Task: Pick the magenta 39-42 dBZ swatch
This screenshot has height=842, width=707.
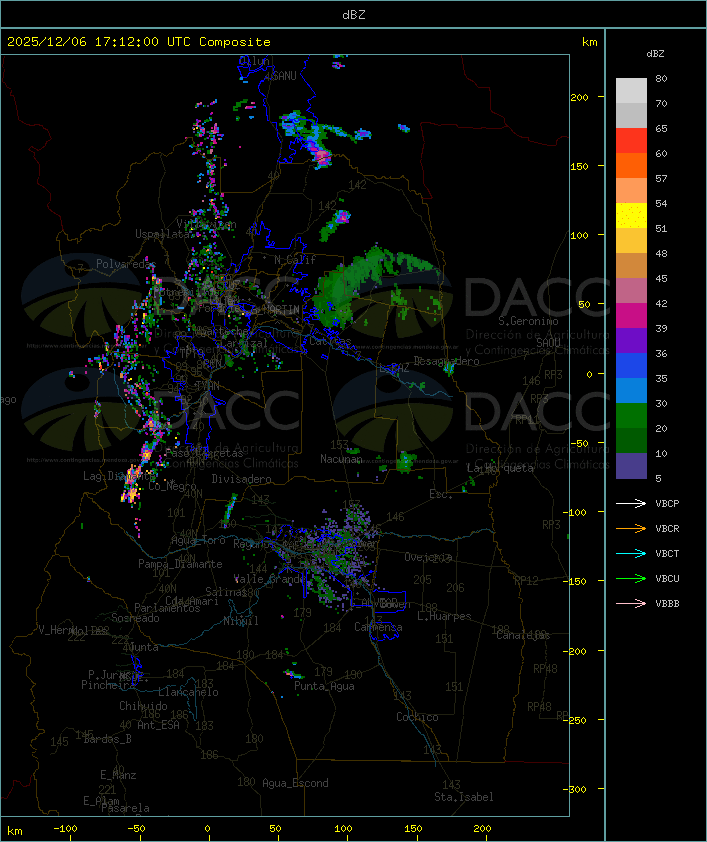Action: (x=631, y=316)
